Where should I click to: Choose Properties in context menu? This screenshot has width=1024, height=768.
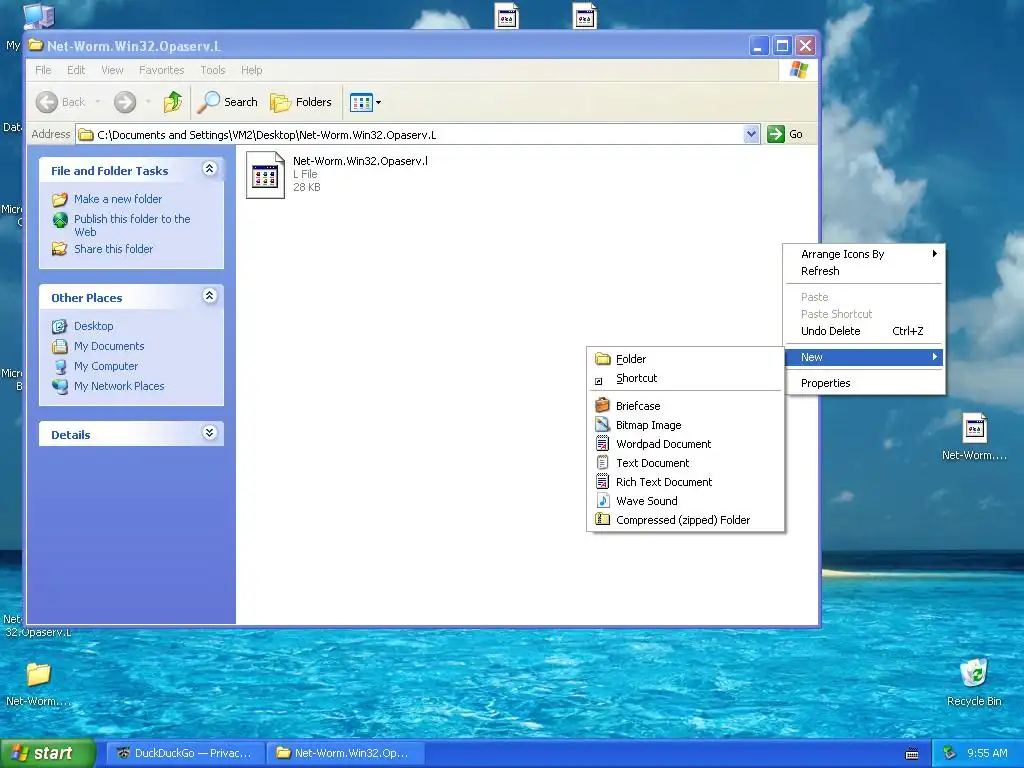coord(864,383)
